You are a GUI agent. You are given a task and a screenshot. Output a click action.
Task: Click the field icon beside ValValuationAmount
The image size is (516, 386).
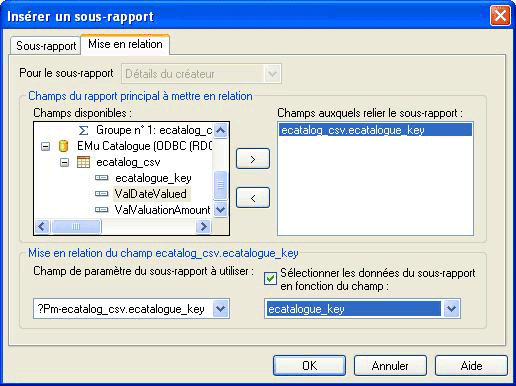(x=102, y=210)
